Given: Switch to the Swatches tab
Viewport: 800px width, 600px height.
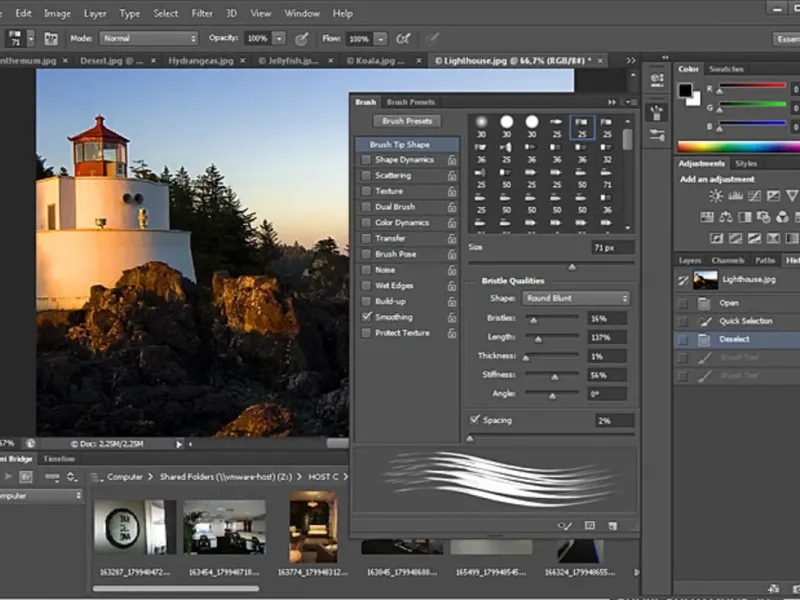Looking at the screenshot, I should [726, 69].
